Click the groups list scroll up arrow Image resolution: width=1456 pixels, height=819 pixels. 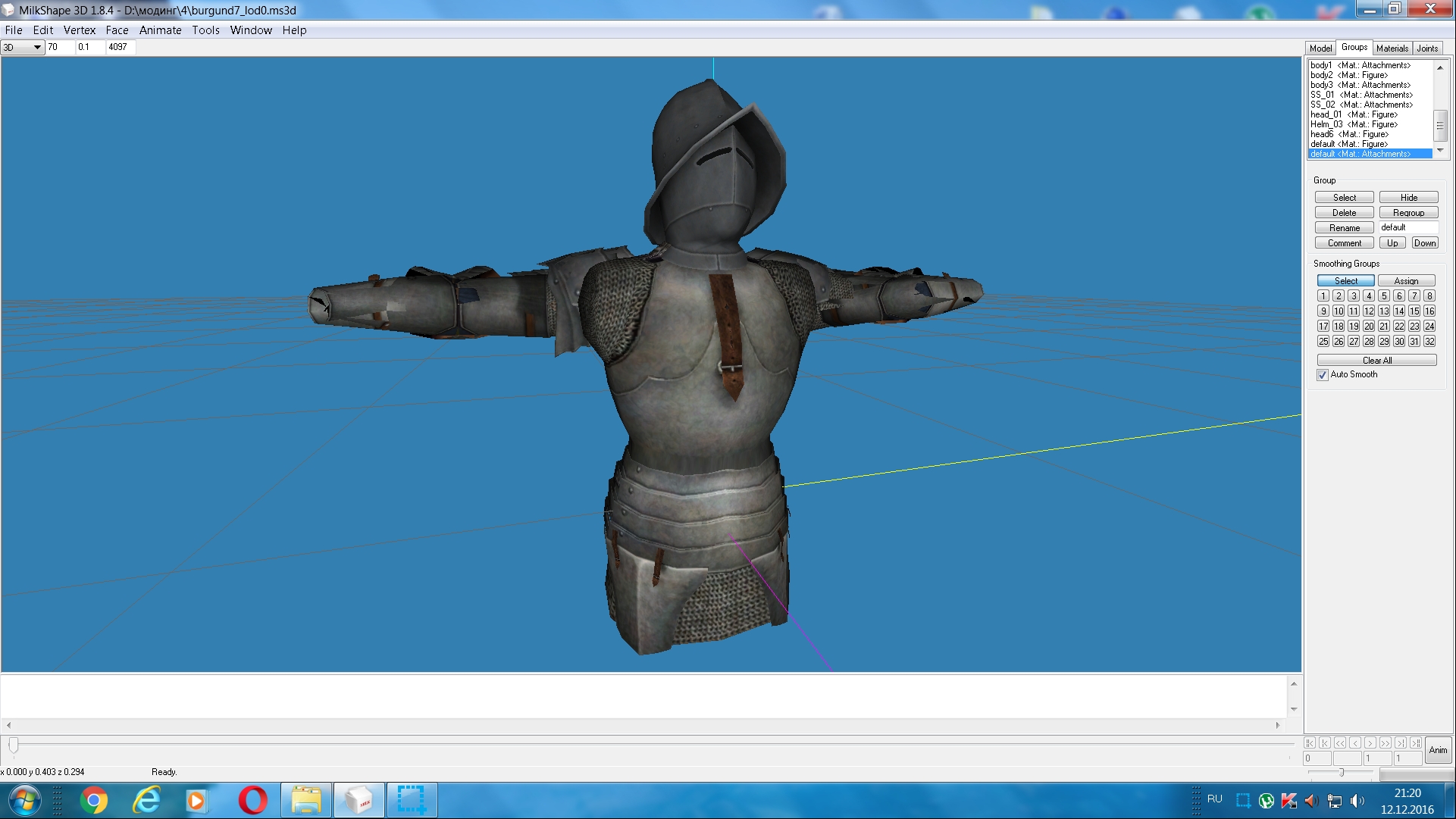(x=1440, y=67)
